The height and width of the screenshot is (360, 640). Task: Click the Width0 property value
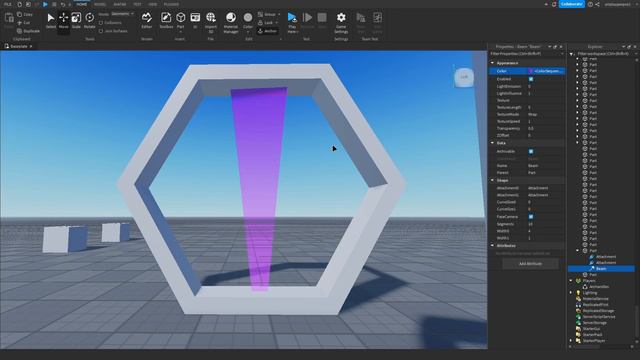(x=547, y=231)
